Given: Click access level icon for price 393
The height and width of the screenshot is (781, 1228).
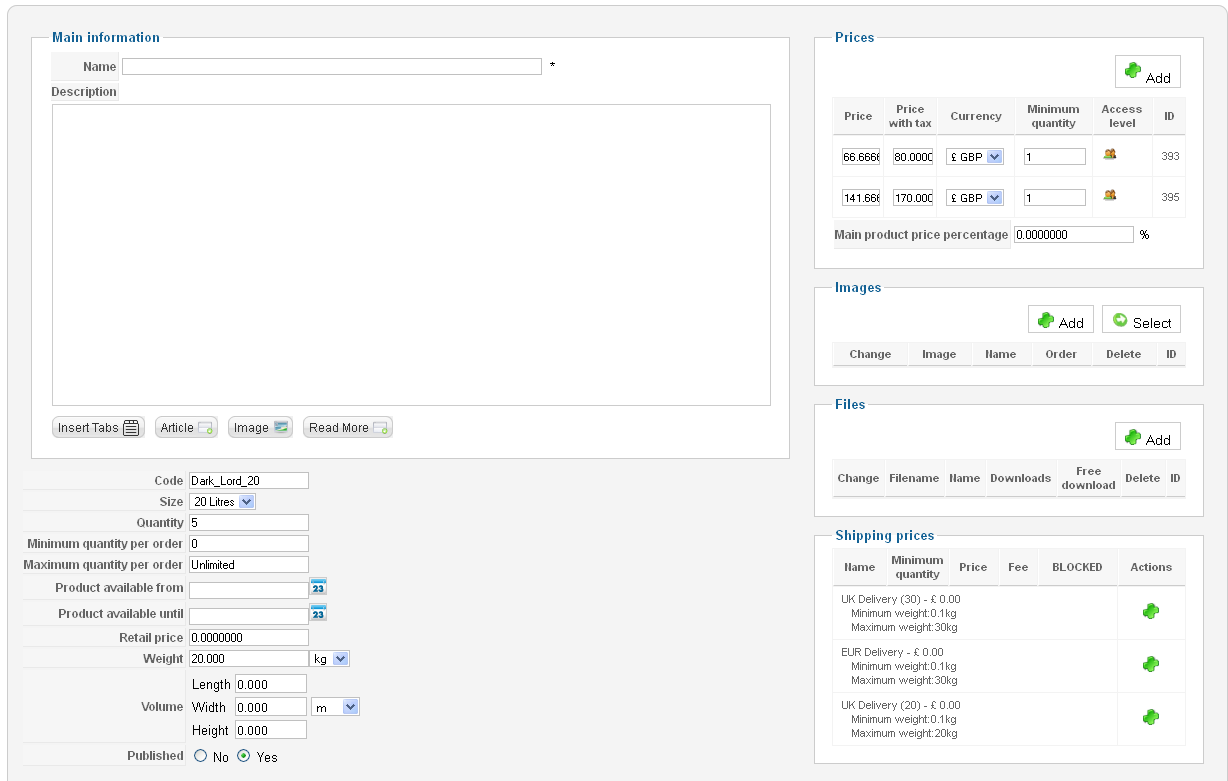Looking at the screenshot, I should 1109,154.
